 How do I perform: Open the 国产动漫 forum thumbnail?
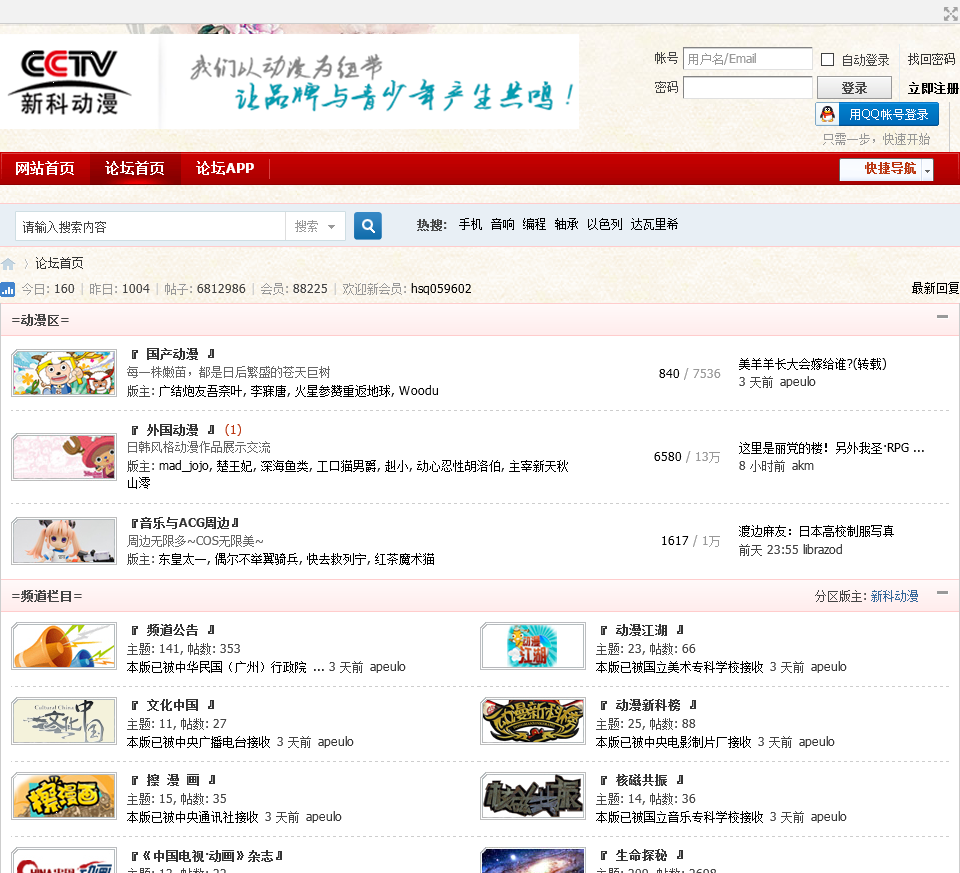tap(64, 373)
